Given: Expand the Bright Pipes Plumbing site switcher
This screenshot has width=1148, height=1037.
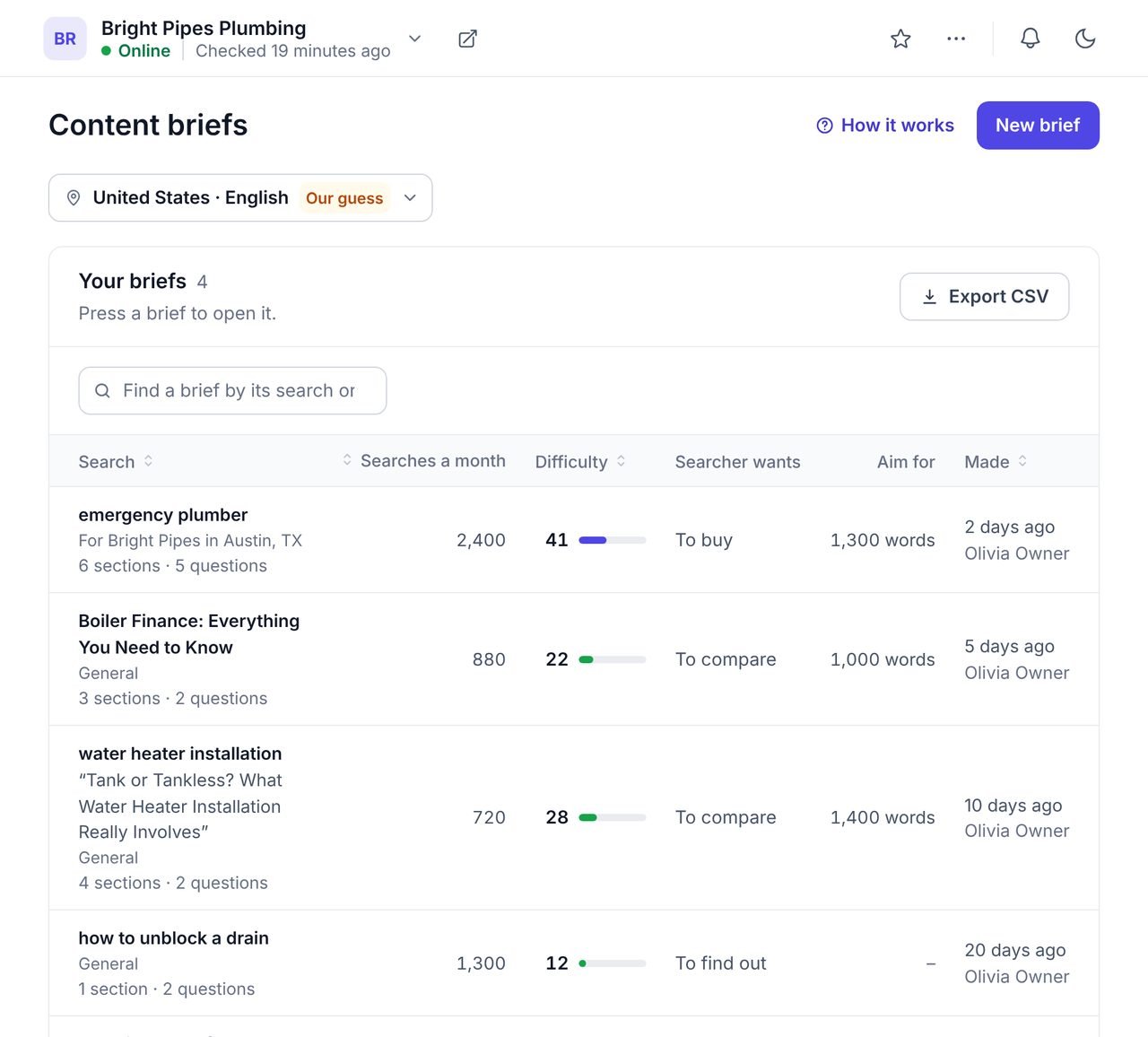Looking at the screenshot, I should pyautogui.click(x=414, y=39).
